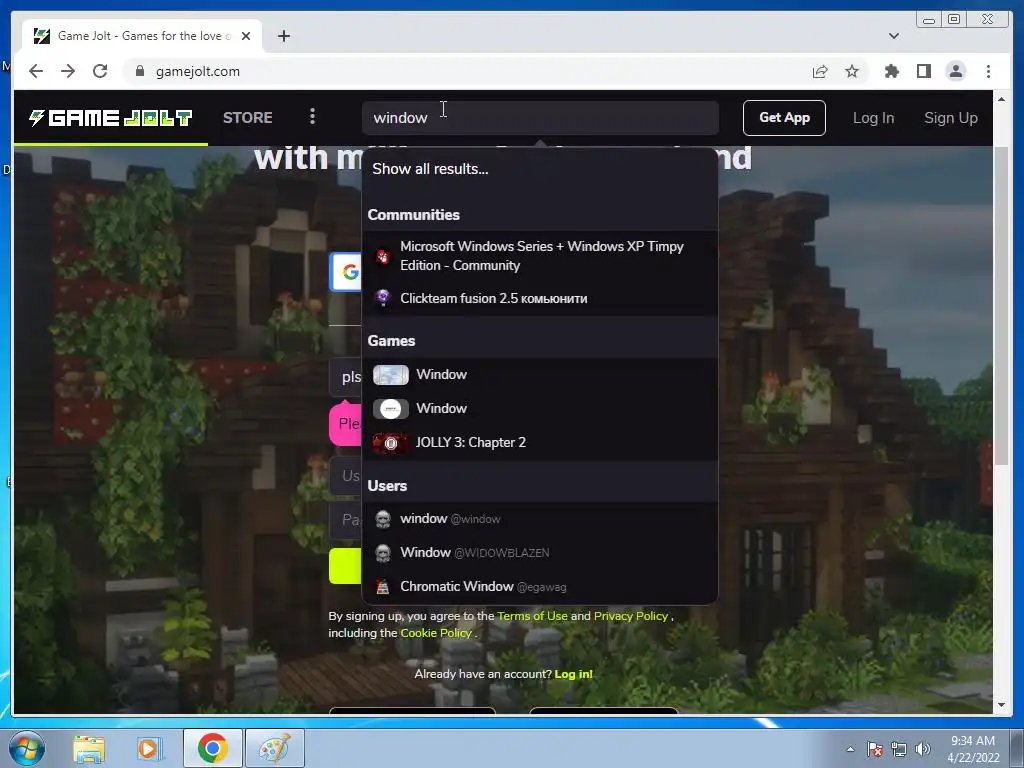Open first Window game with sky thumbnail
Viewport: 1024px width, 768px height.
click(x=540, y=375)
